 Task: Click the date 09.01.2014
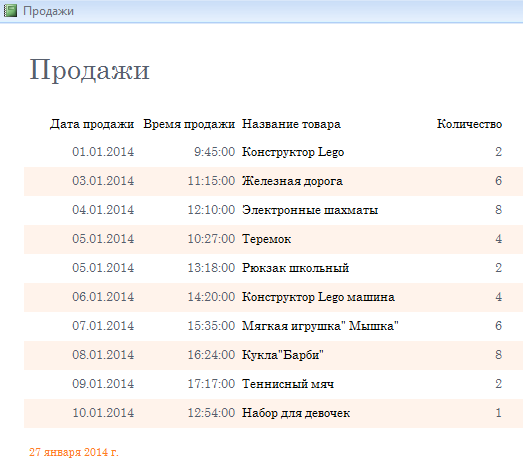[103, 384]
